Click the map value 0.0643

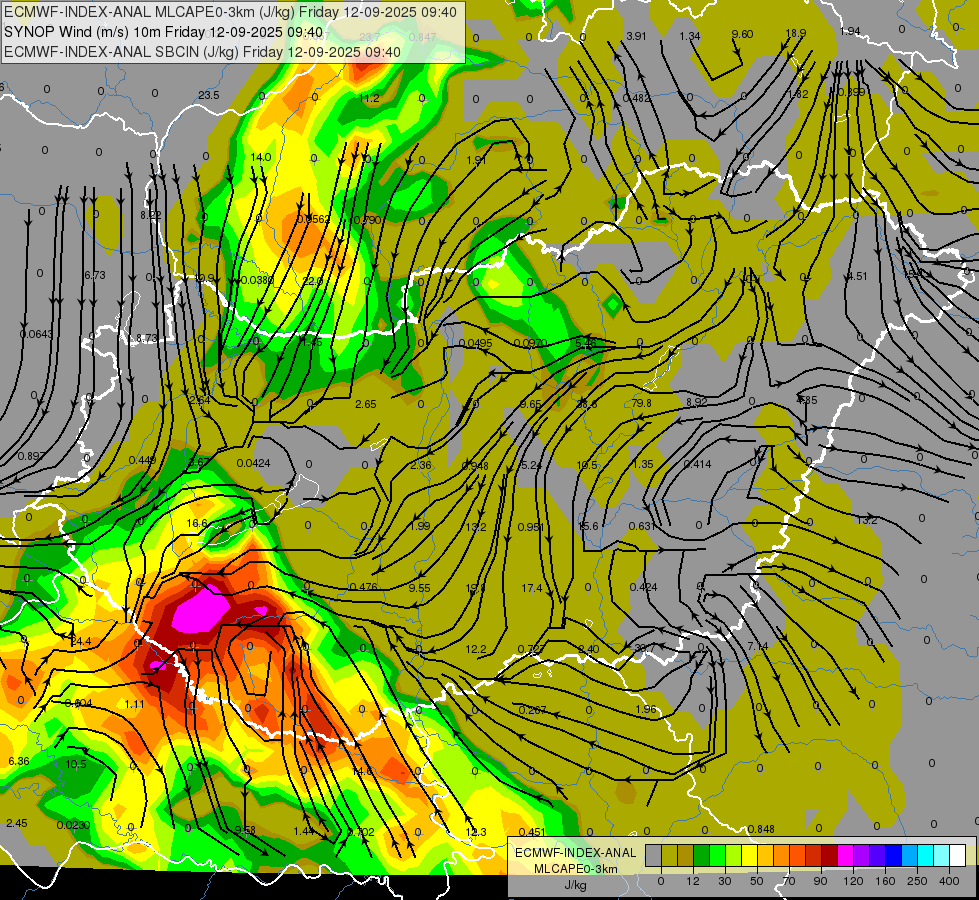(36, 334)
